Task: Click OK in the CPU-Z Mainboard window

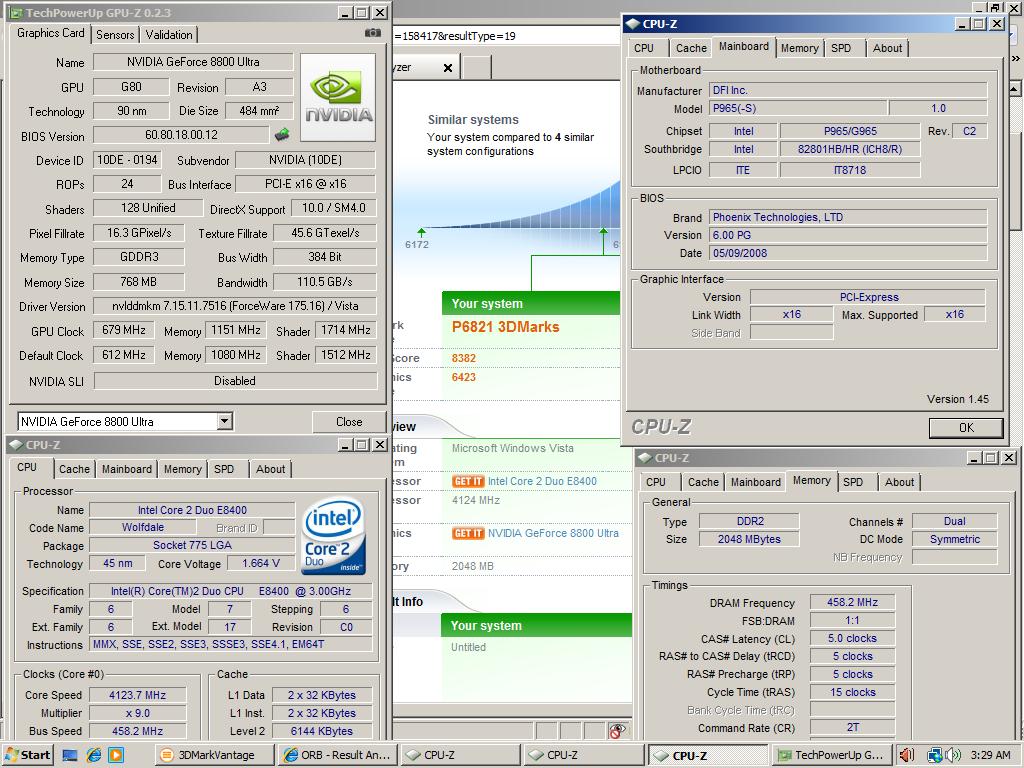Action: 966,428
